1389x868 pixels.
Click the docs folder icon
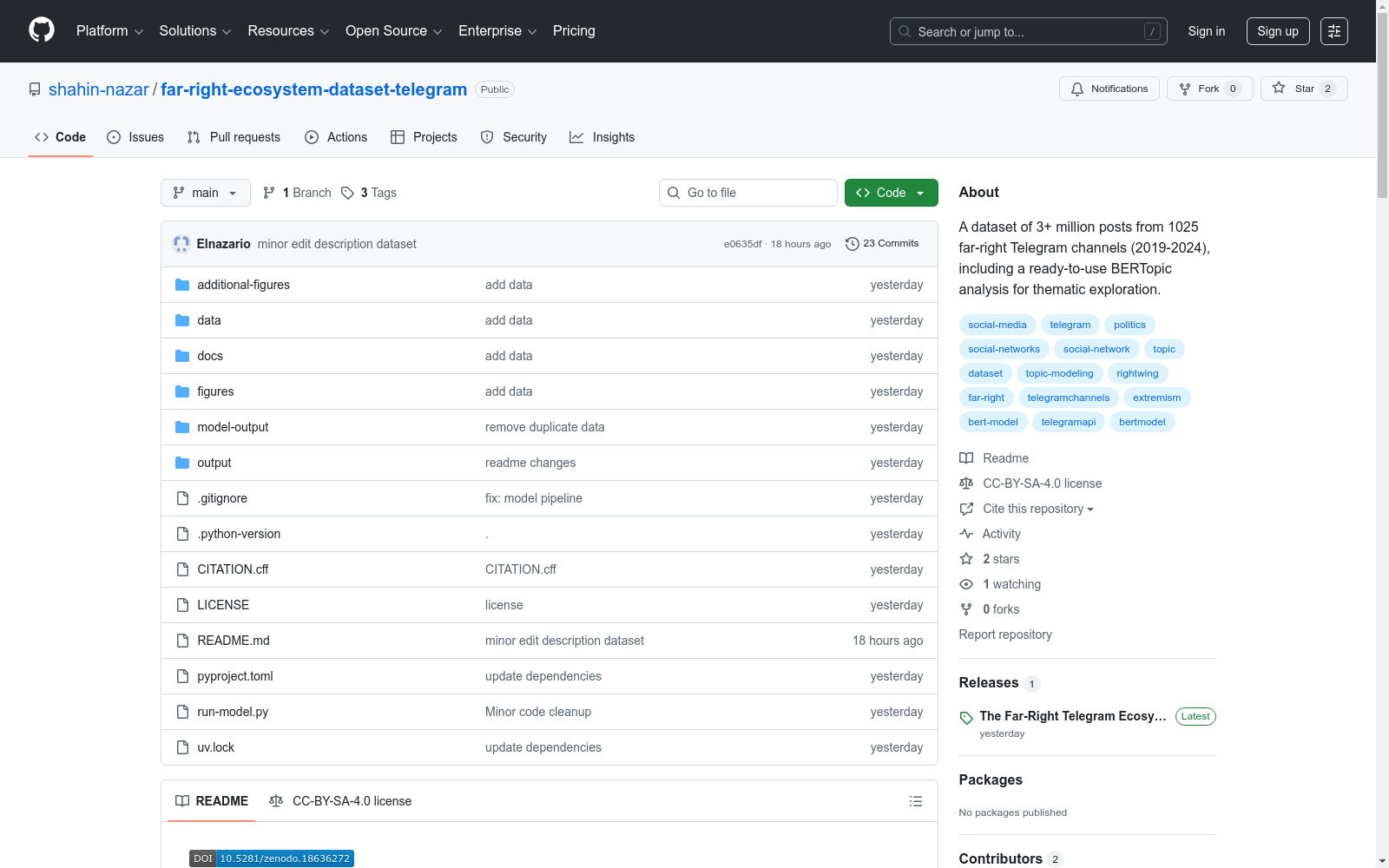pos(182,356)
